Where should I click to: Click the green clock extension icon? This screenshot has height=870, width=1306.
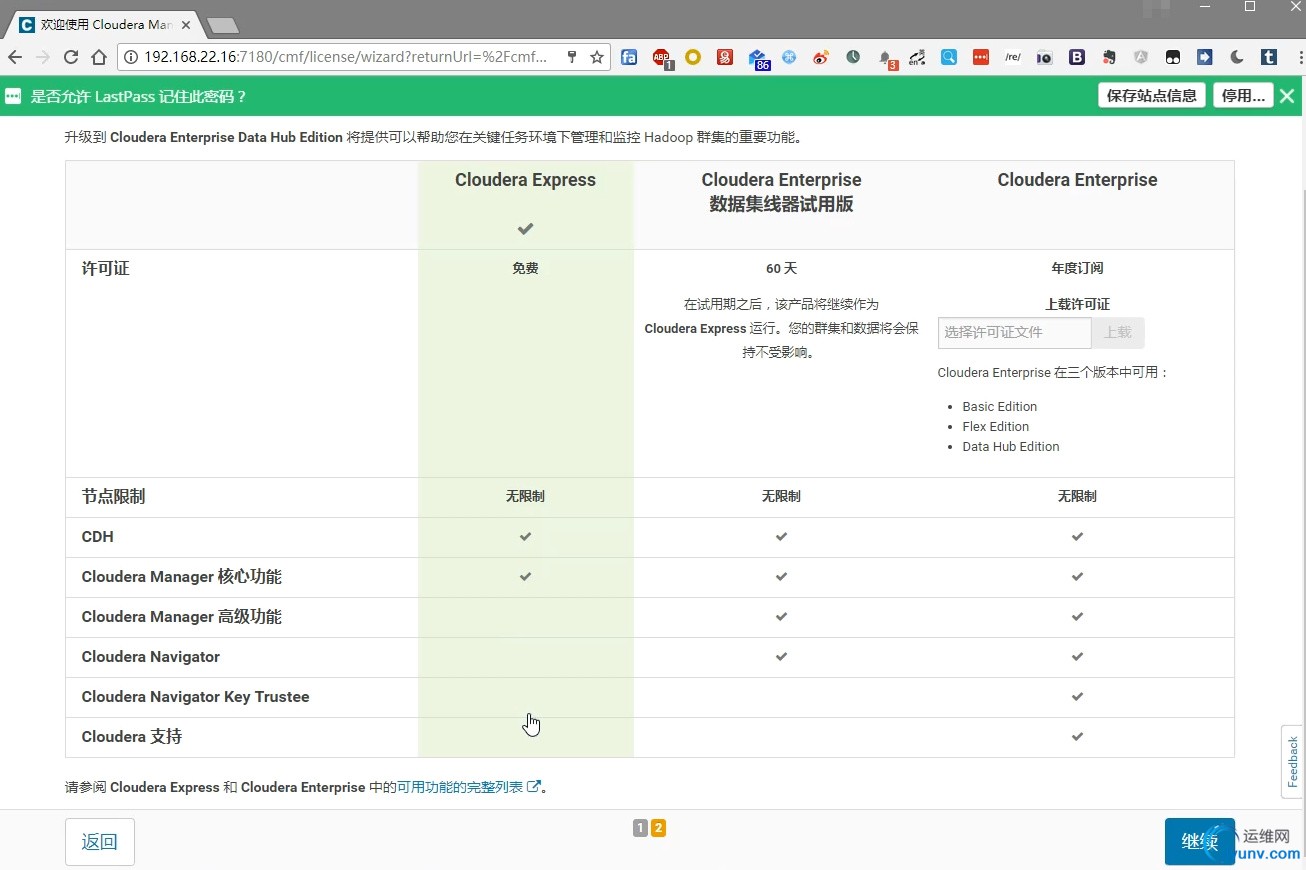pyautogui.click(x=853, y=57)
